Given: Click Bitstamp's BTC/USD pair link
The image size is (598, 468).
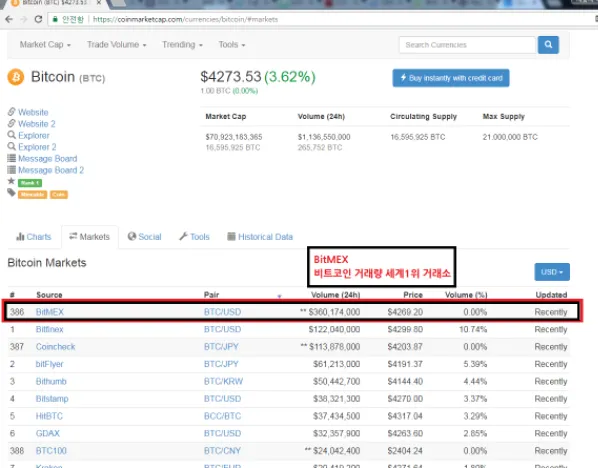Looking at the screenshot, I should point(222,399).
